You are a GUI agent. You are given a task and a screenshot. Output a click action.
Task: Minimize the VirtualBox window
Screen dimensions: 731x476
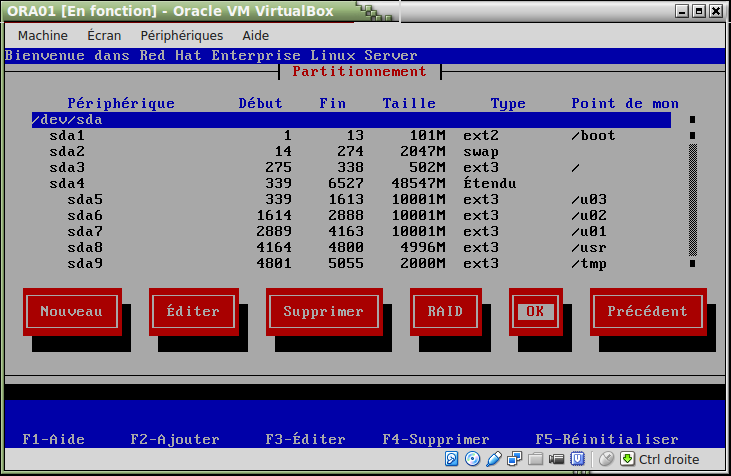[x=682, y=11]
